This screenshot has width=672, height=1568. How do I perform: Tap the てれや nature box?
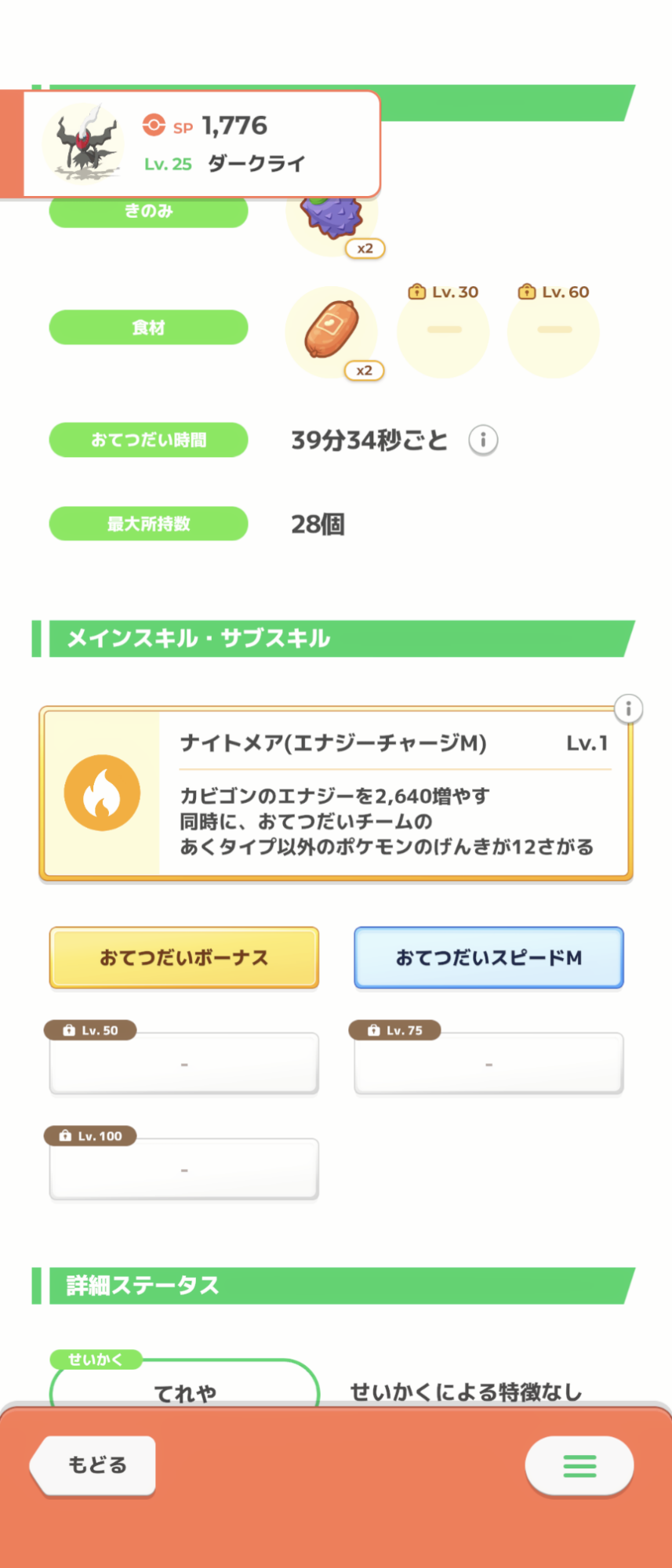pos(185,1388)
